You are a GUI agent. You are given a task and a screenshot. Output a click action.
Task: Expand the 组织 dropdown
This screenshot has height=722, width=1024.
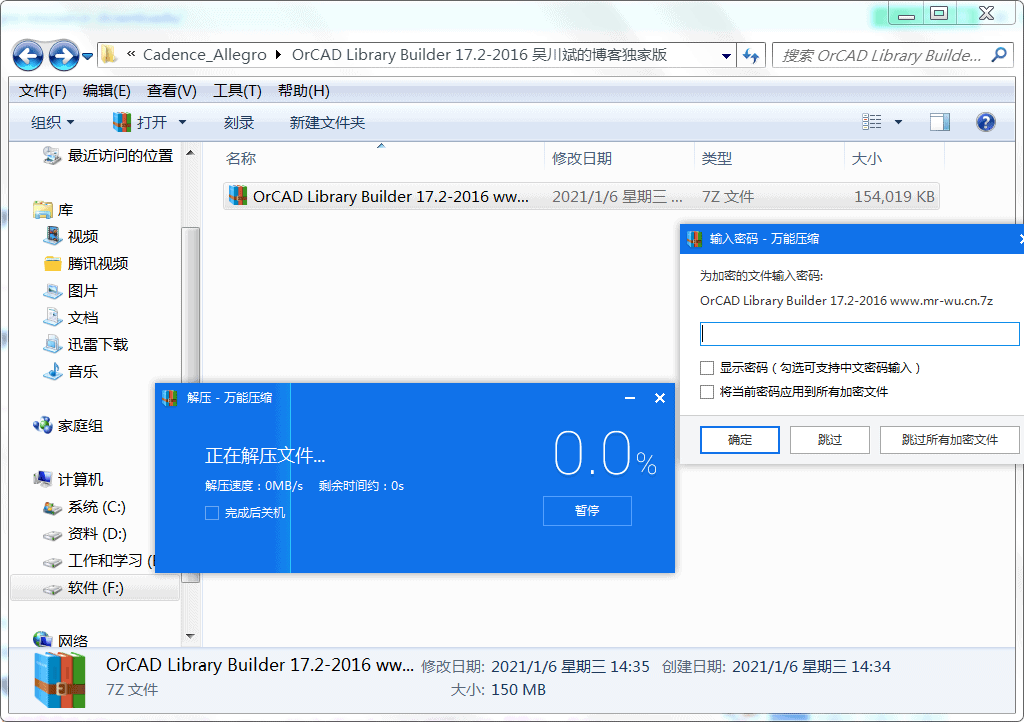(53, 122)
